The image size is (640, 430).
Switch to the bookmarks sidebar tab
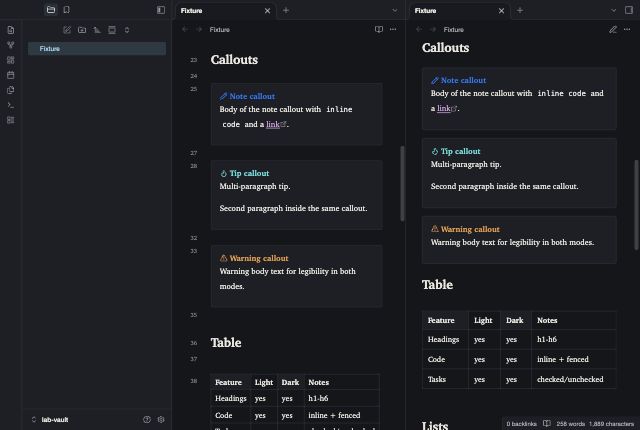pos(67,10)
